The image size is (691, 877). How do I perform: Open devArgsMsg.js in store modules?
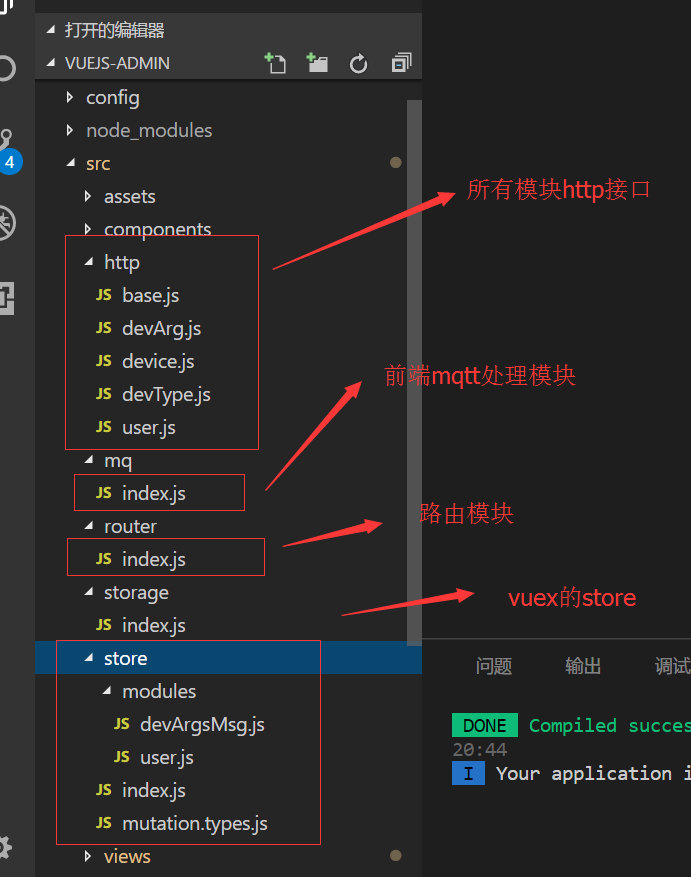(x=202, y=725)
